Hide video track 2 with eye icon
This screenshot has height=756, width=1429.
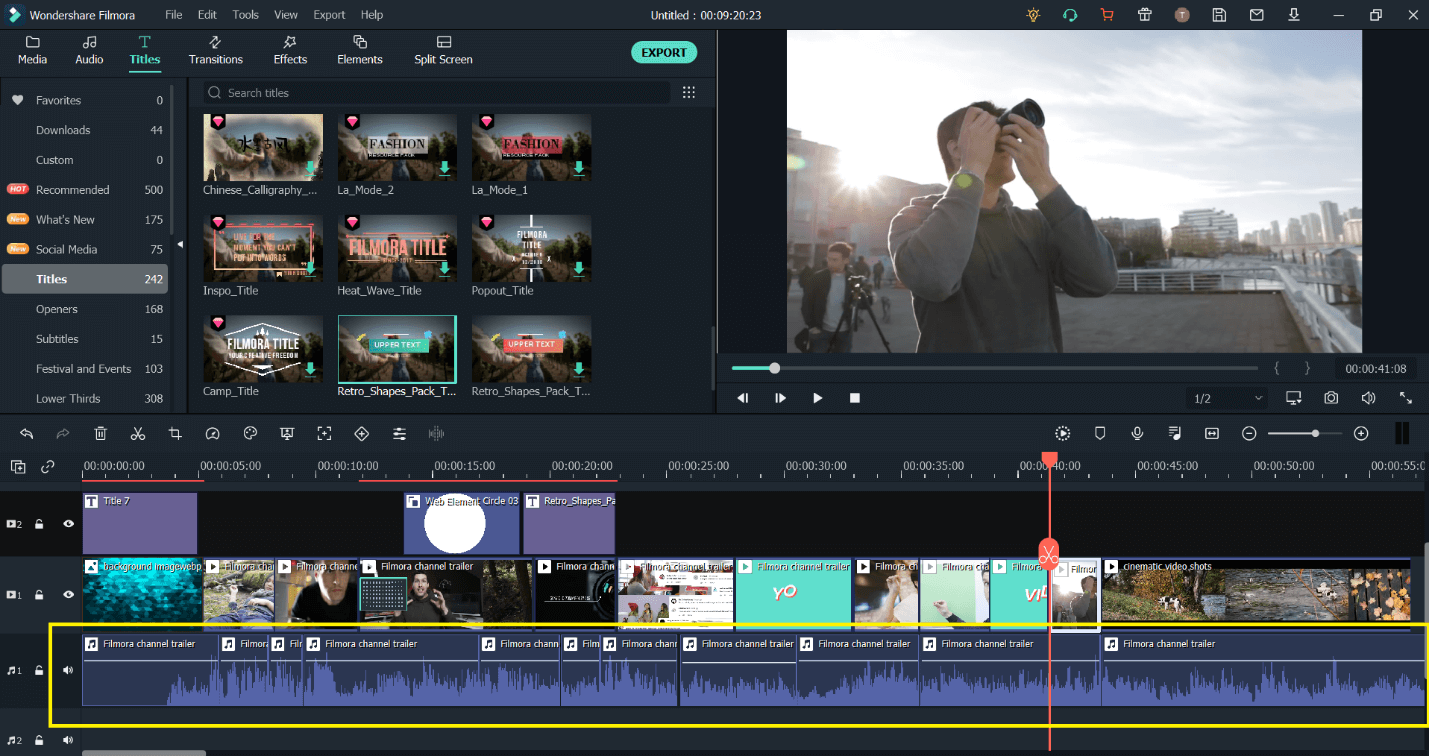[x=68, y=523]
